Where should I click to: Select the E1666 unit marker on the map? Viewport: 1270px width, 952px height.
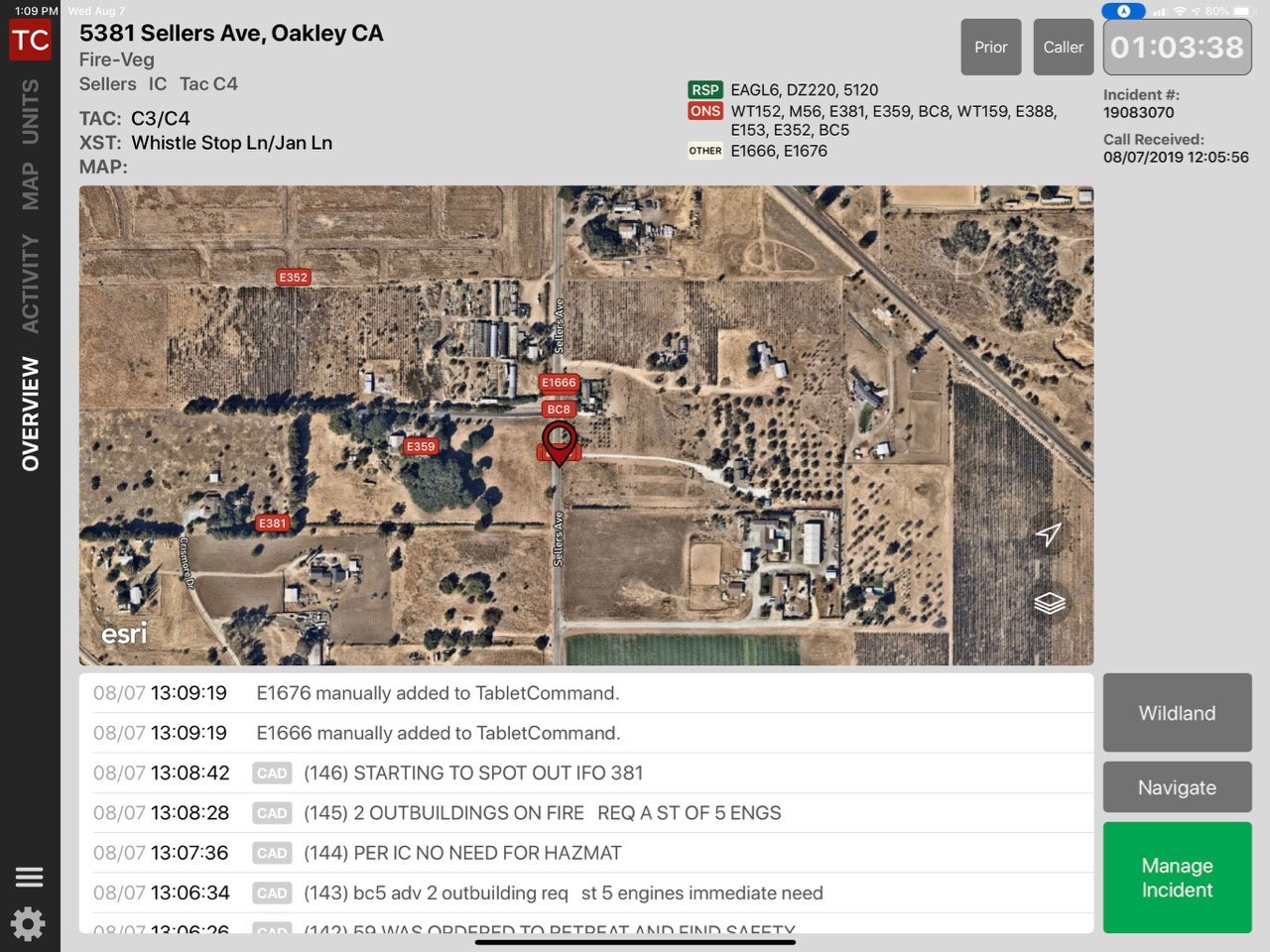(558, 382)
